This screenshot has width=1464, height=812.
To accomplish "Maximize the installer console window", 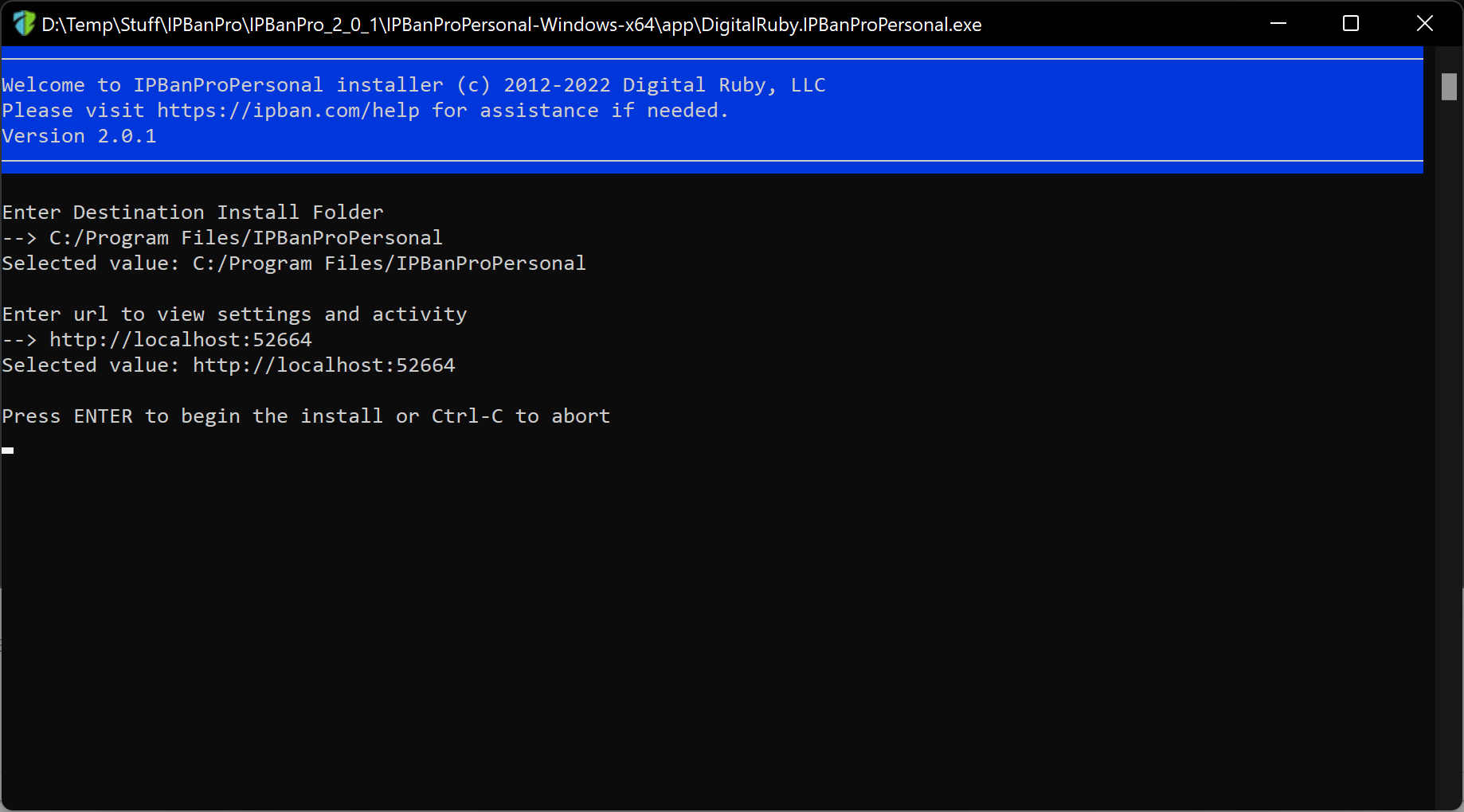I will (1351, 24).
